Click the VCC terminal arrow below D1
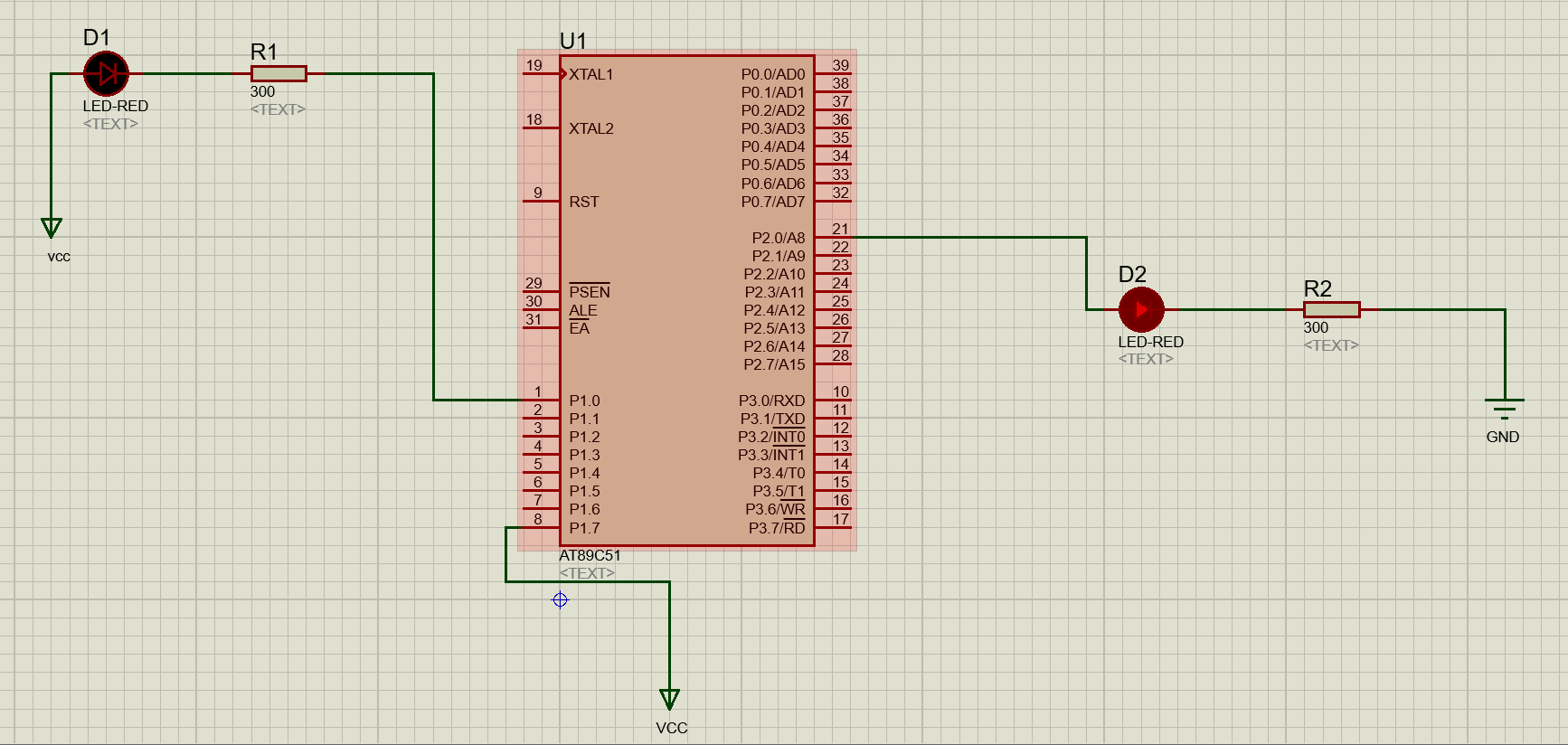 point(52,228)
